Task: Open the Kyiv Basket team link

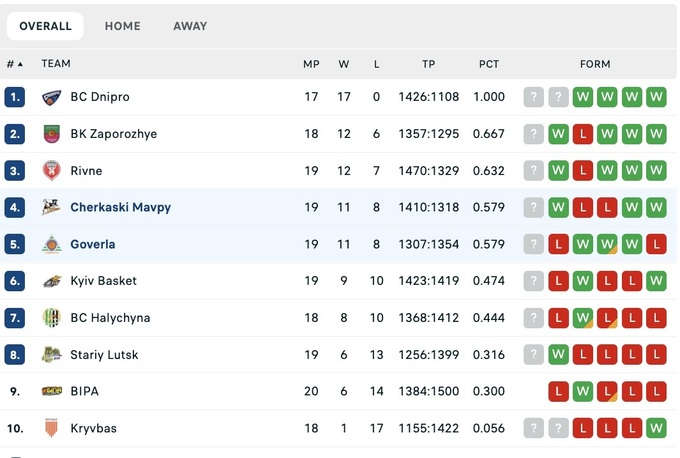Action: [x=103, y=282]
